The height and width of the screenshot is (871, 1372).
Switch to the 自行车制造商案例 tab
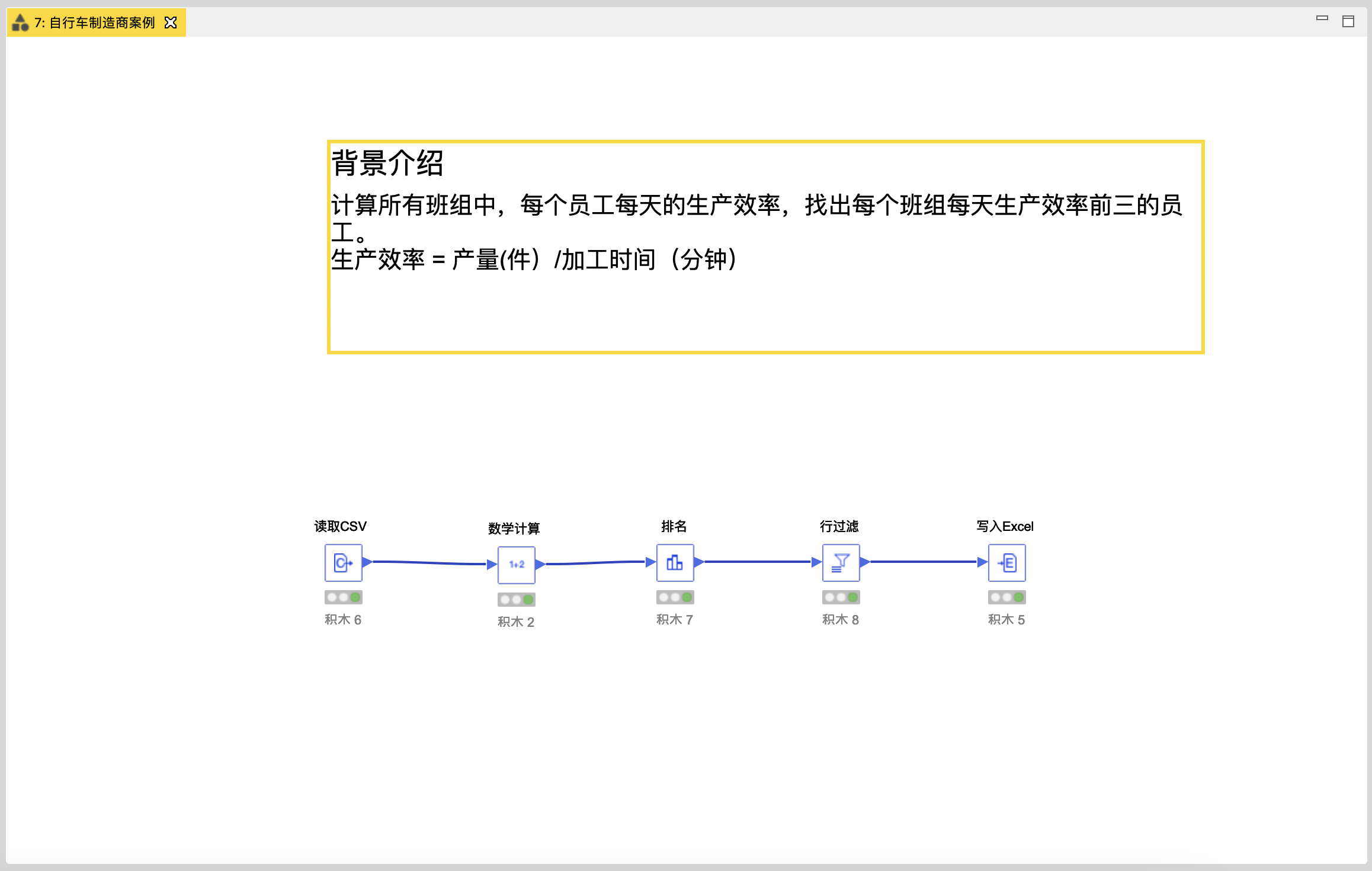95,23
